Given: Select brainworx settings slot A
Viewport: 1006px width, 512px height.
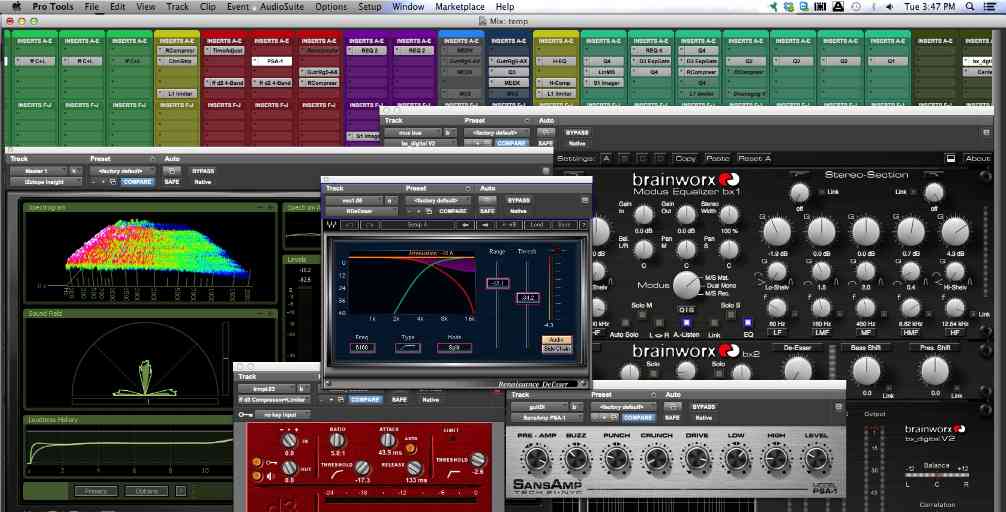Looking at the screenshot, I should (x=606, y=158).
